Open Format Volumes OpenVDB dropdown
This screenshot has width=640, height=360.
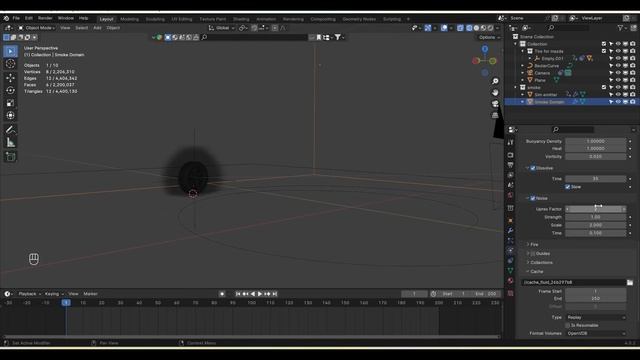tap(596, 333)
